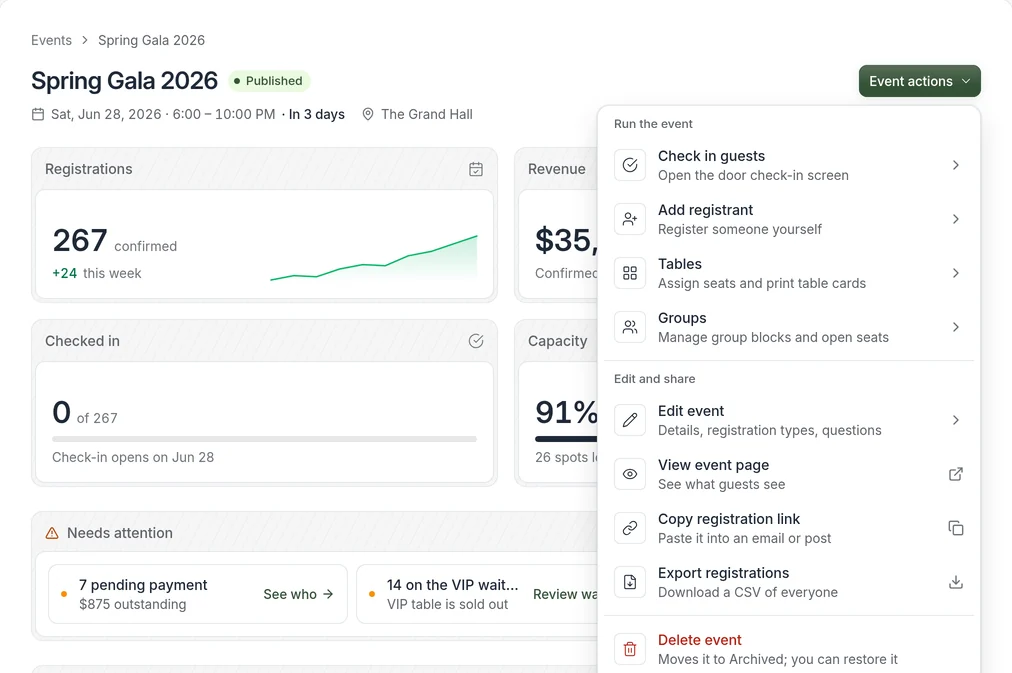Expand the Edit event chevron
This screenshot has width=1012, height=673.
click(956, 420)
